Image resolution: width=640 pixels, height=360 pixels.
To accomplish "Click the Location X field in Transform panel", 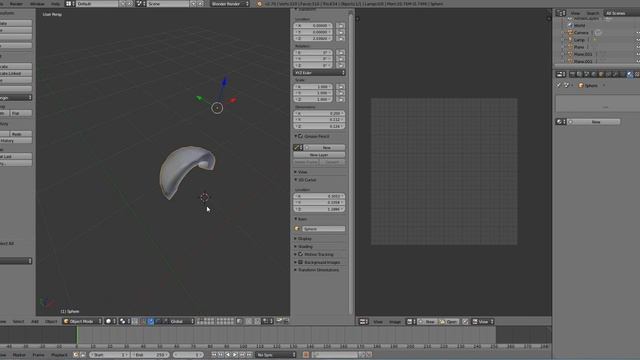I will click(313, 25).
